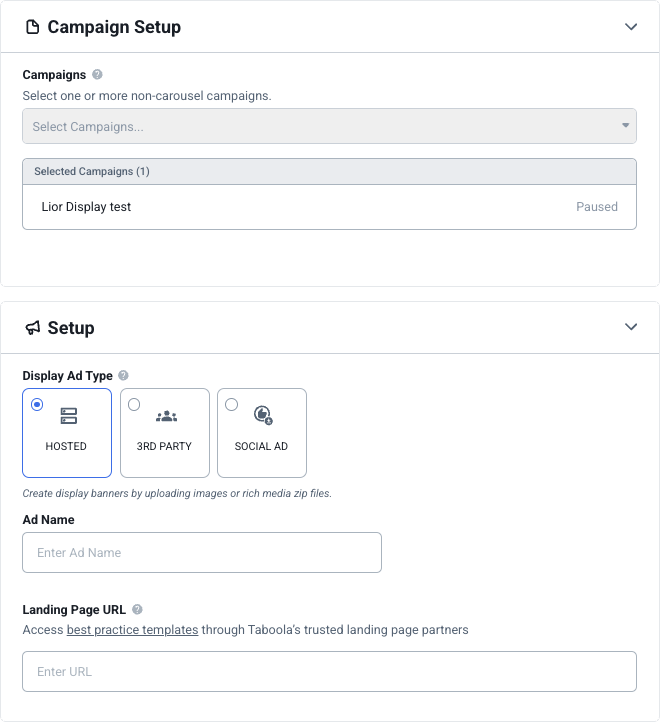
Task: Click the Paused status label
Action: pyautogui.click(x=597, y=207)
